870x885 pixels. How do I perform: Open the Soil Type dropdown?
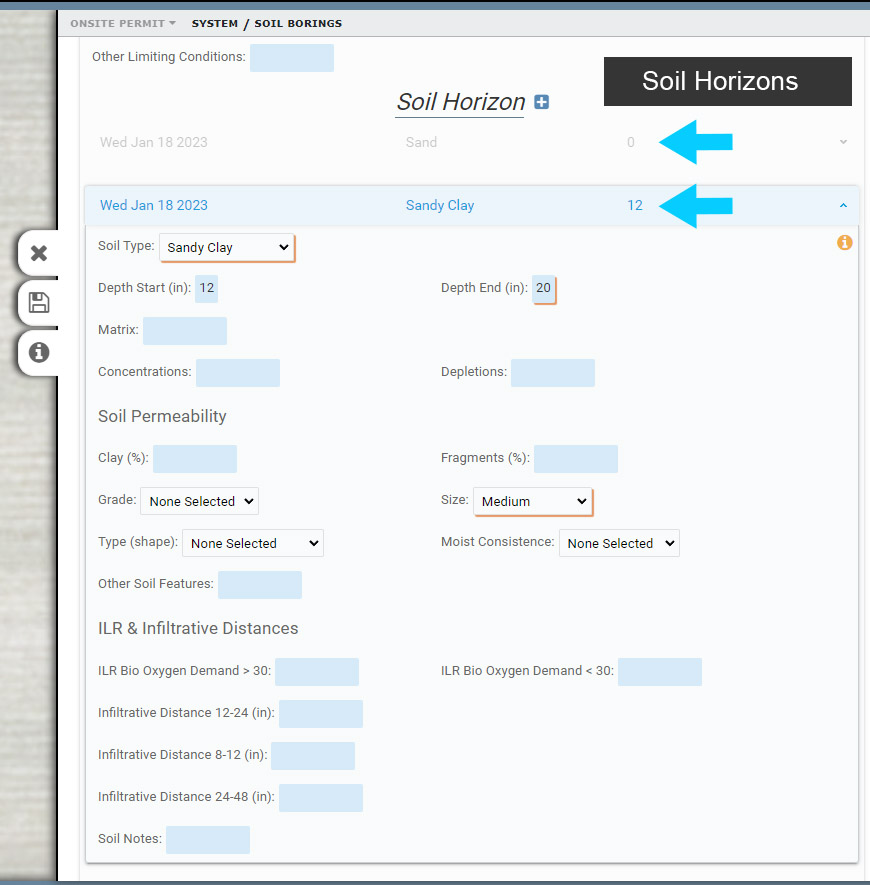[x=227, y=248]
